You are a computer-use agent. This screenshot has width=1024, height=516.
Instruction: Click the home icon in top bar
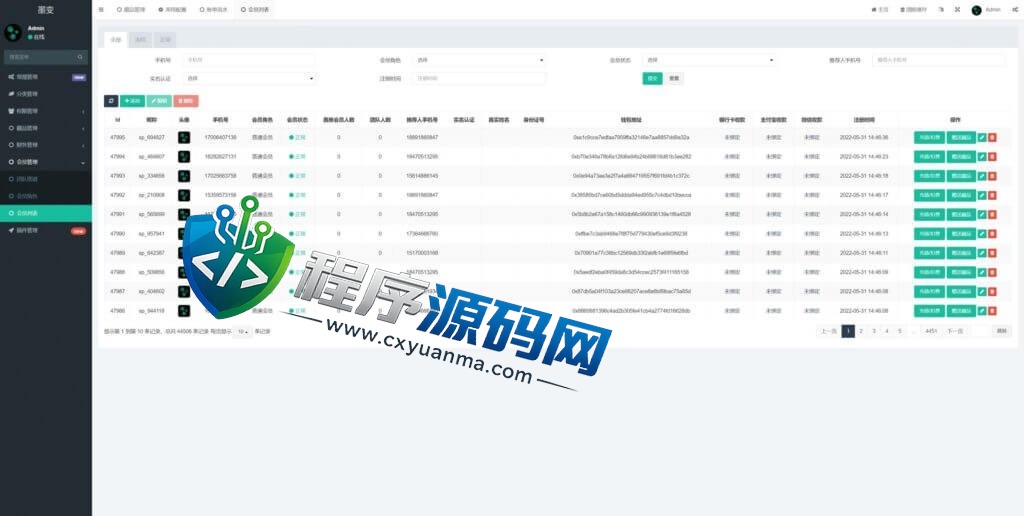[x=874, y=10]
